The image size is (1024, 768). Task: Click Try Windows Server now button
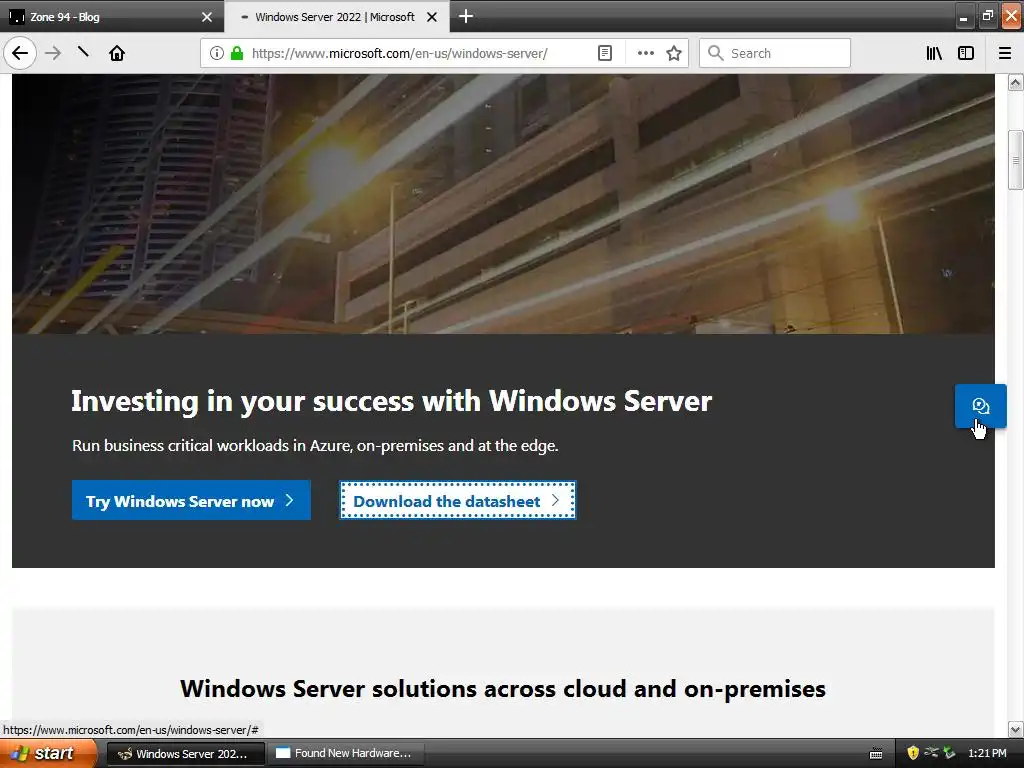point(191,500)
